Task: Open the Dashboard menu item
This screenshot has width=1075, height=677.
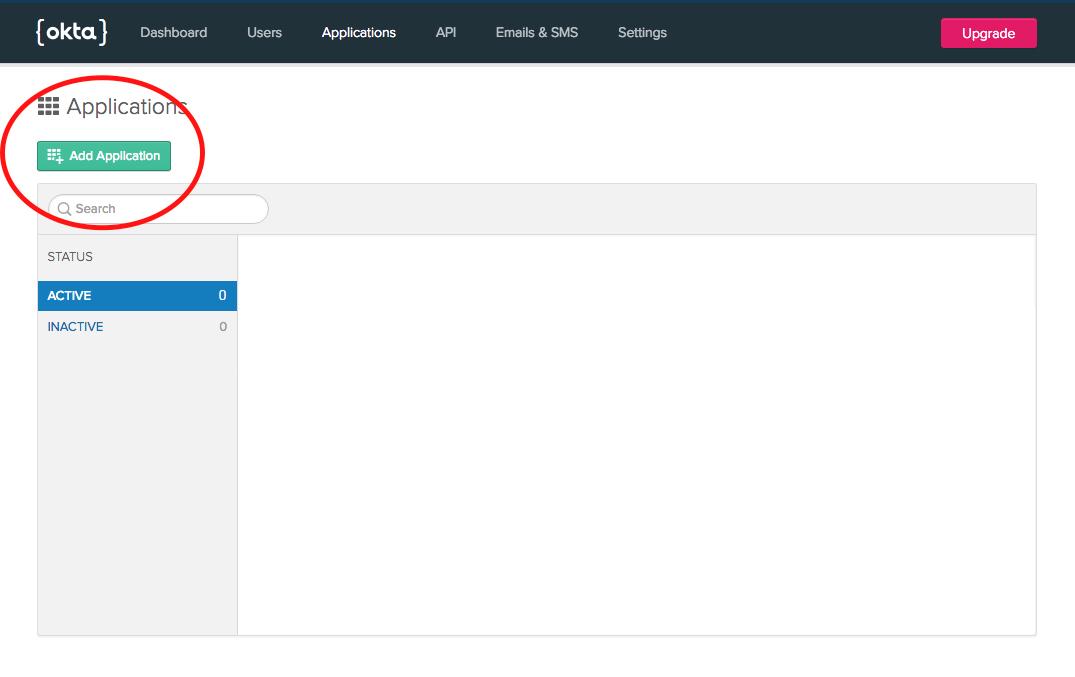Action: tap(173, 33)
